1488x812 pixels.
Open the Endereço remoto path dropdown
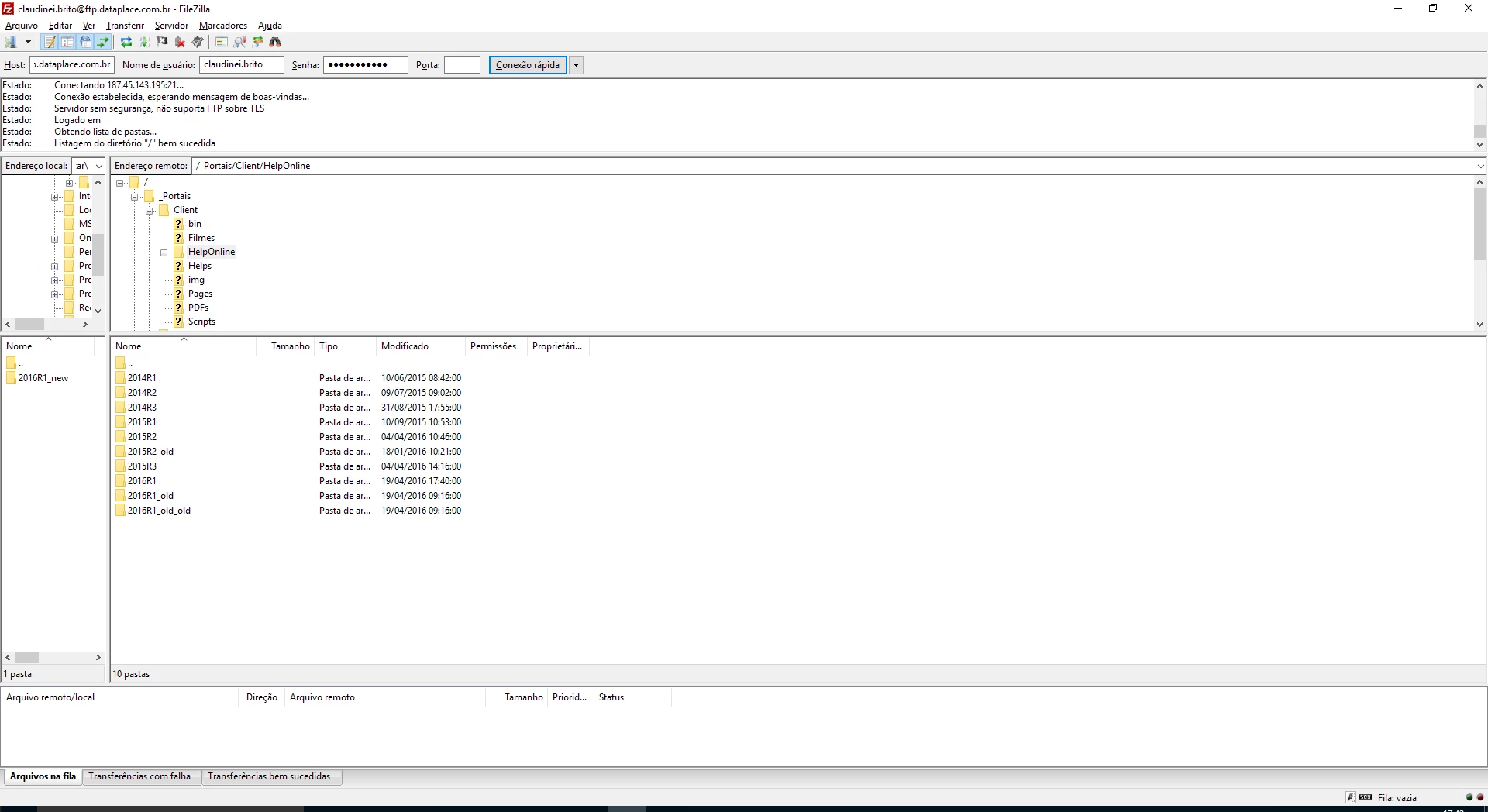tap(1480, 166)
